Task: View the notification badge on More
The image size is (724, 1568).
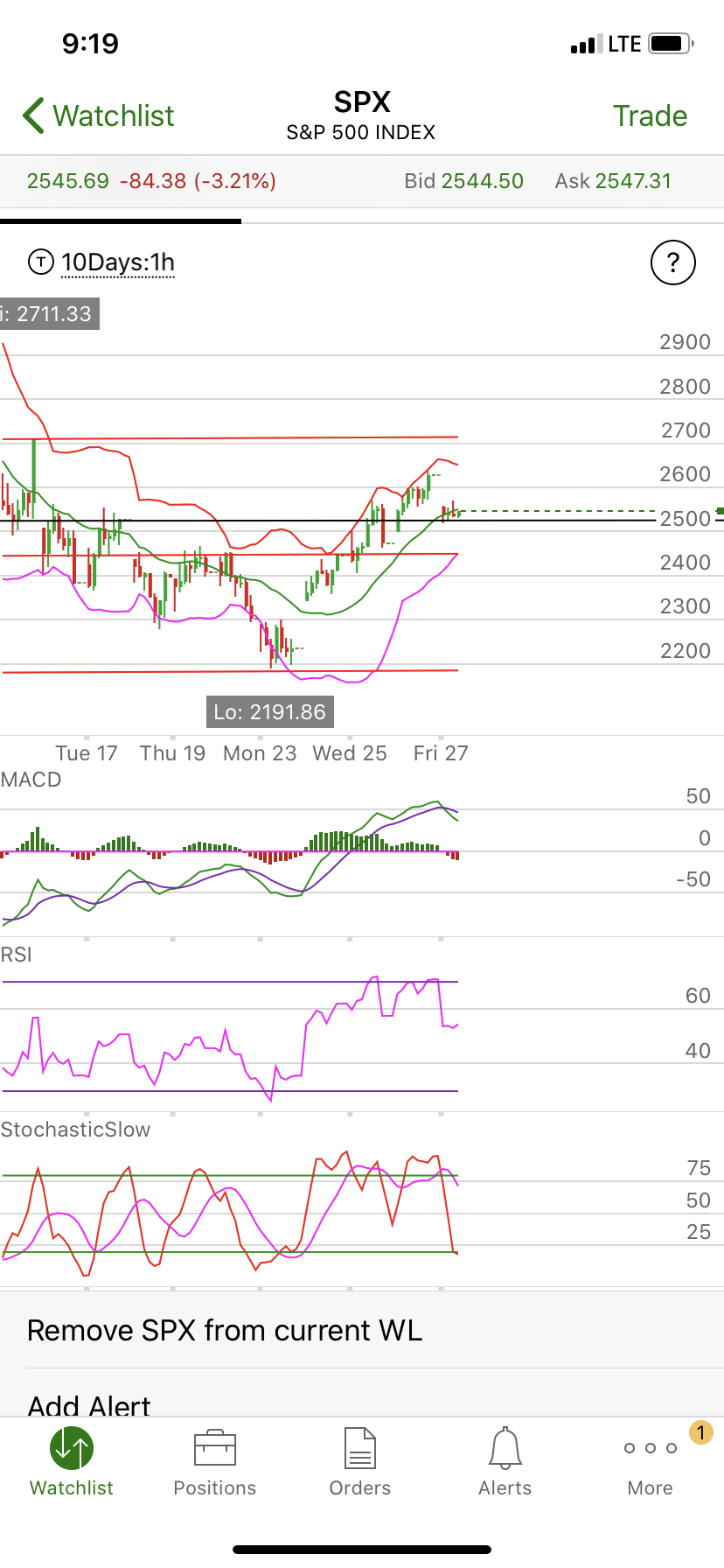Action: coord(700,1432)
